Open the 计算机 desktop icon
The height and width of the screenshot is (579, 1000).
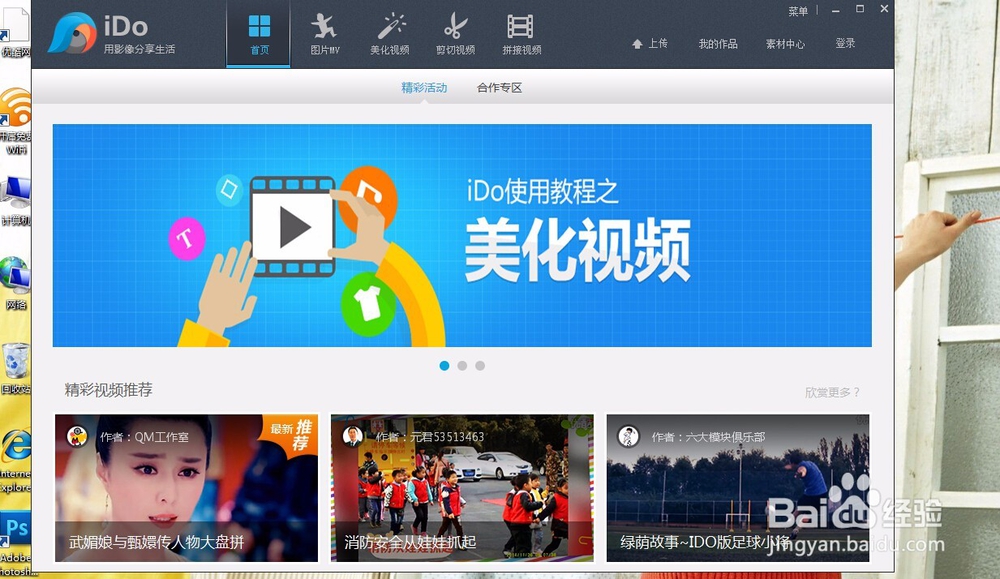[15, 201]
